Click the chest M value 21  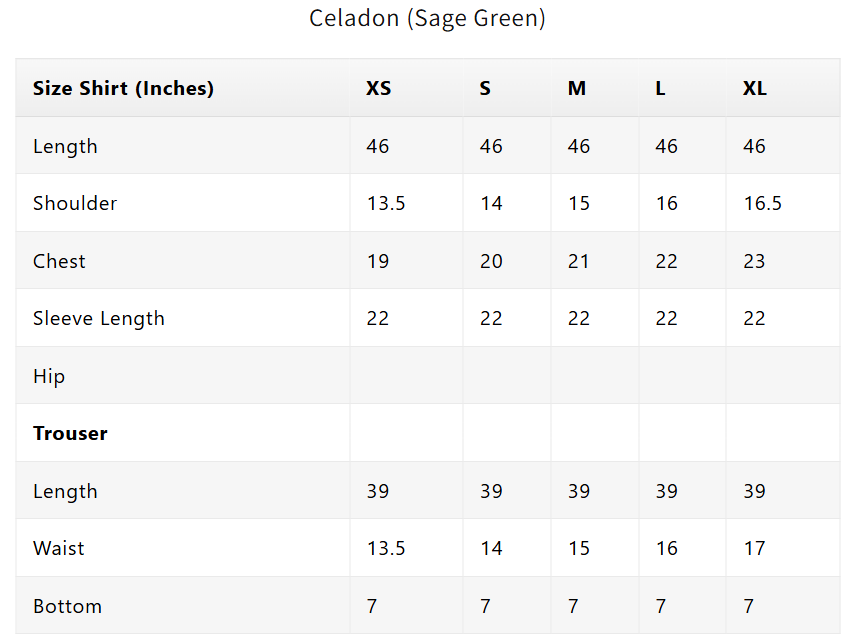(578, 261)
